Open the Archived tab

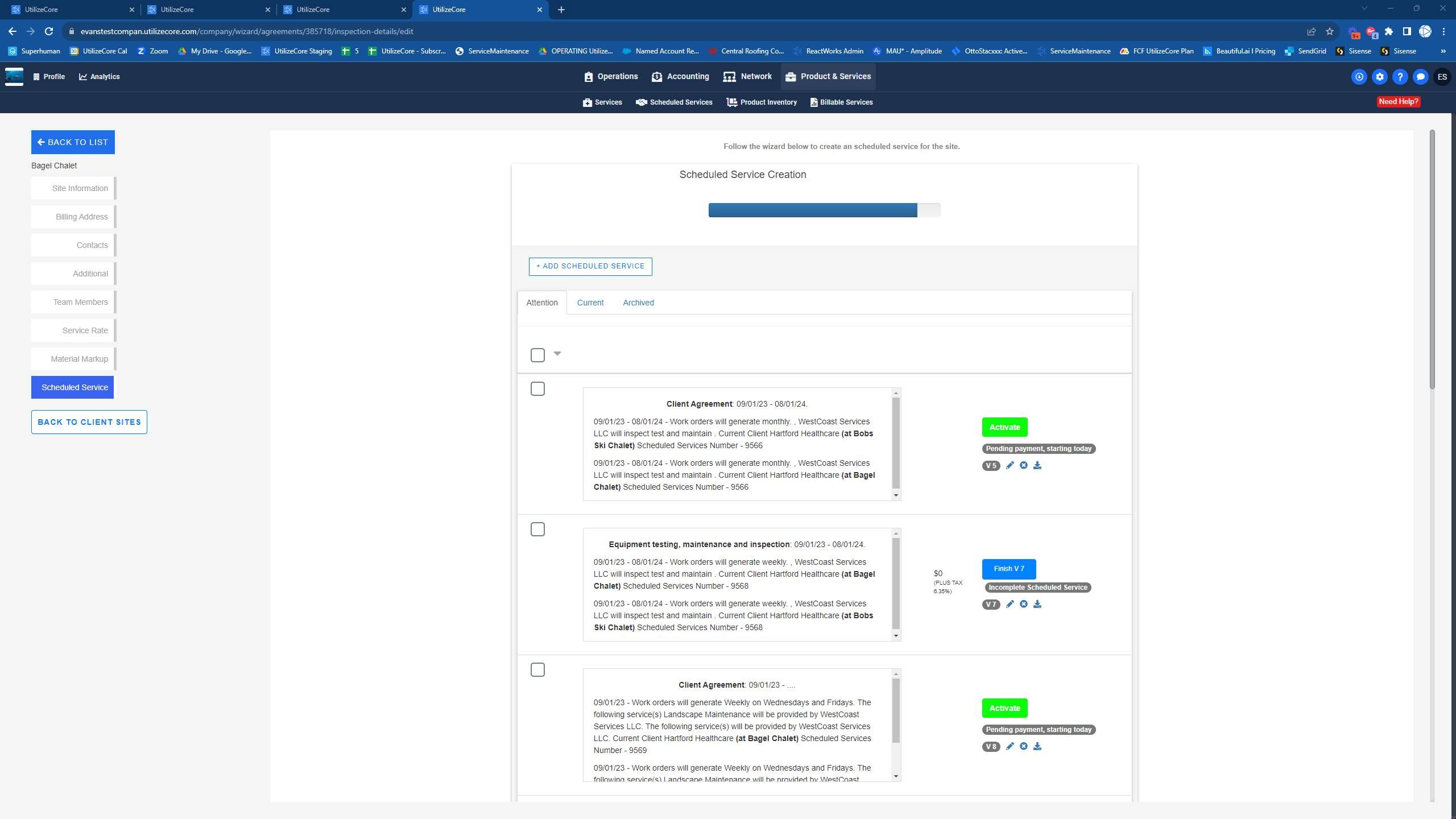(x=638, y=303)
